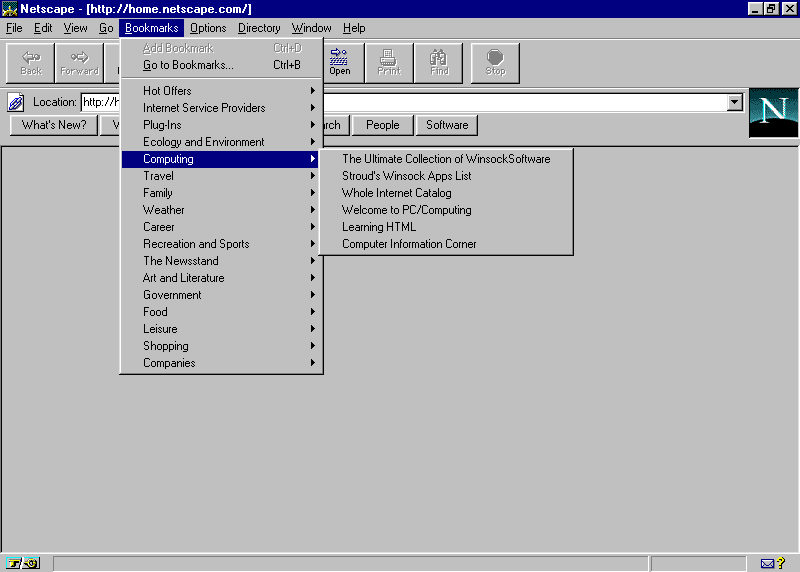Open the File menu
Viewport: 800px width, 572px height.
tap(14, 28)
